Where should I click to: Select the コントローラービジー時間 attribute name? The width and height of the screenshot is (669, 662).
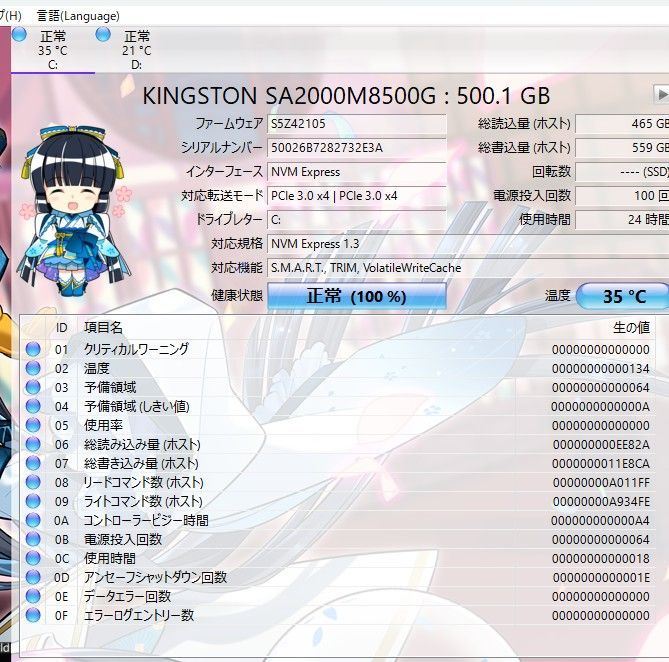[x=146, y=520]
